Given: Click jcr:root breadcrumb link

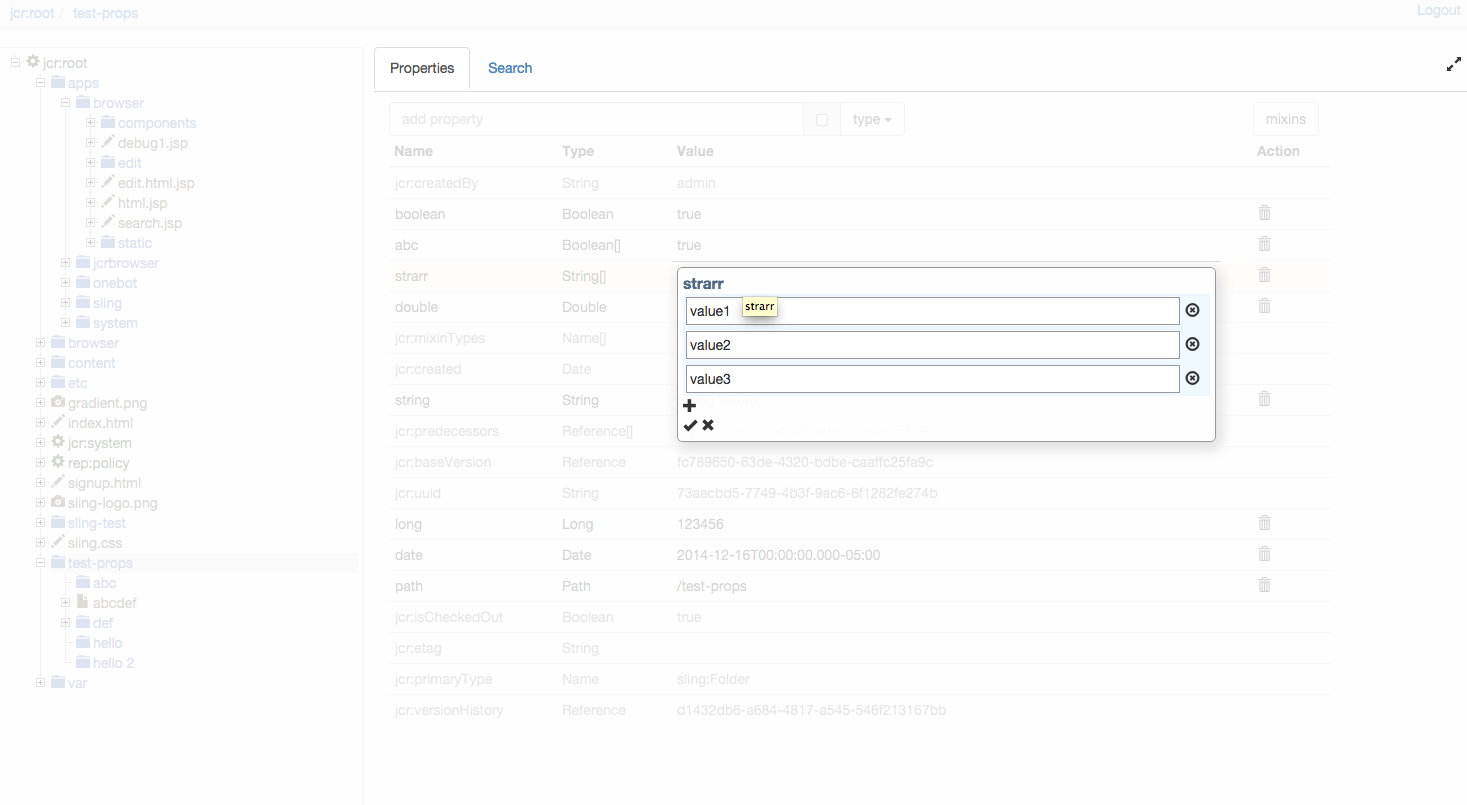Looking at the screenshot, I should point(32,13).
